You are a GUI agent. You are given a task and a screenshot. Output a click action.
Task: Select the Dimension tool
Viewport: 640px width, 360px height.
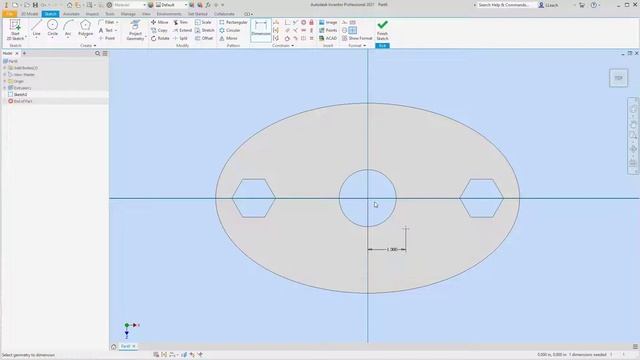261,29
